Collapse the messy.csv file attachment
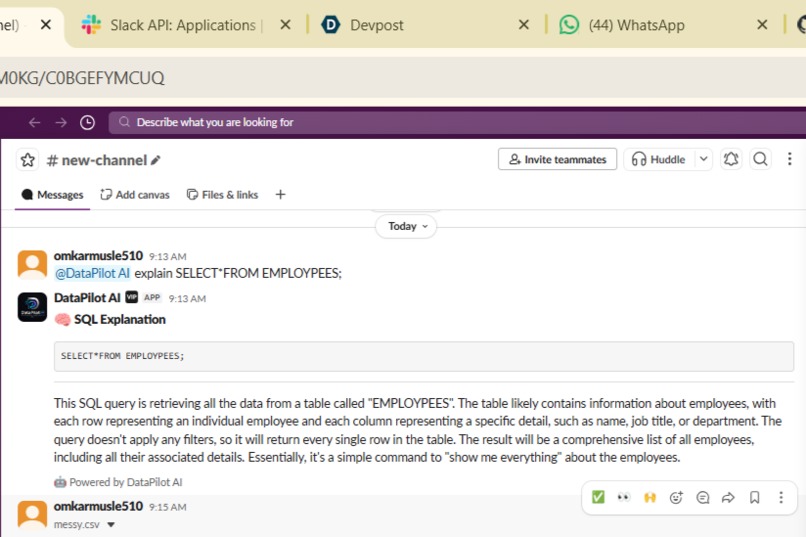 (x=111, y=525)
